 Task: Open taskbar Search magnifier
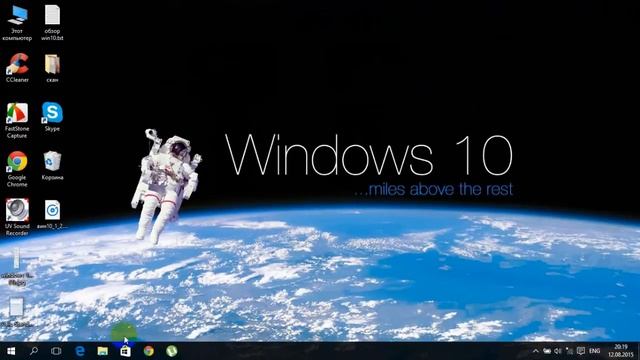(34, 351)
